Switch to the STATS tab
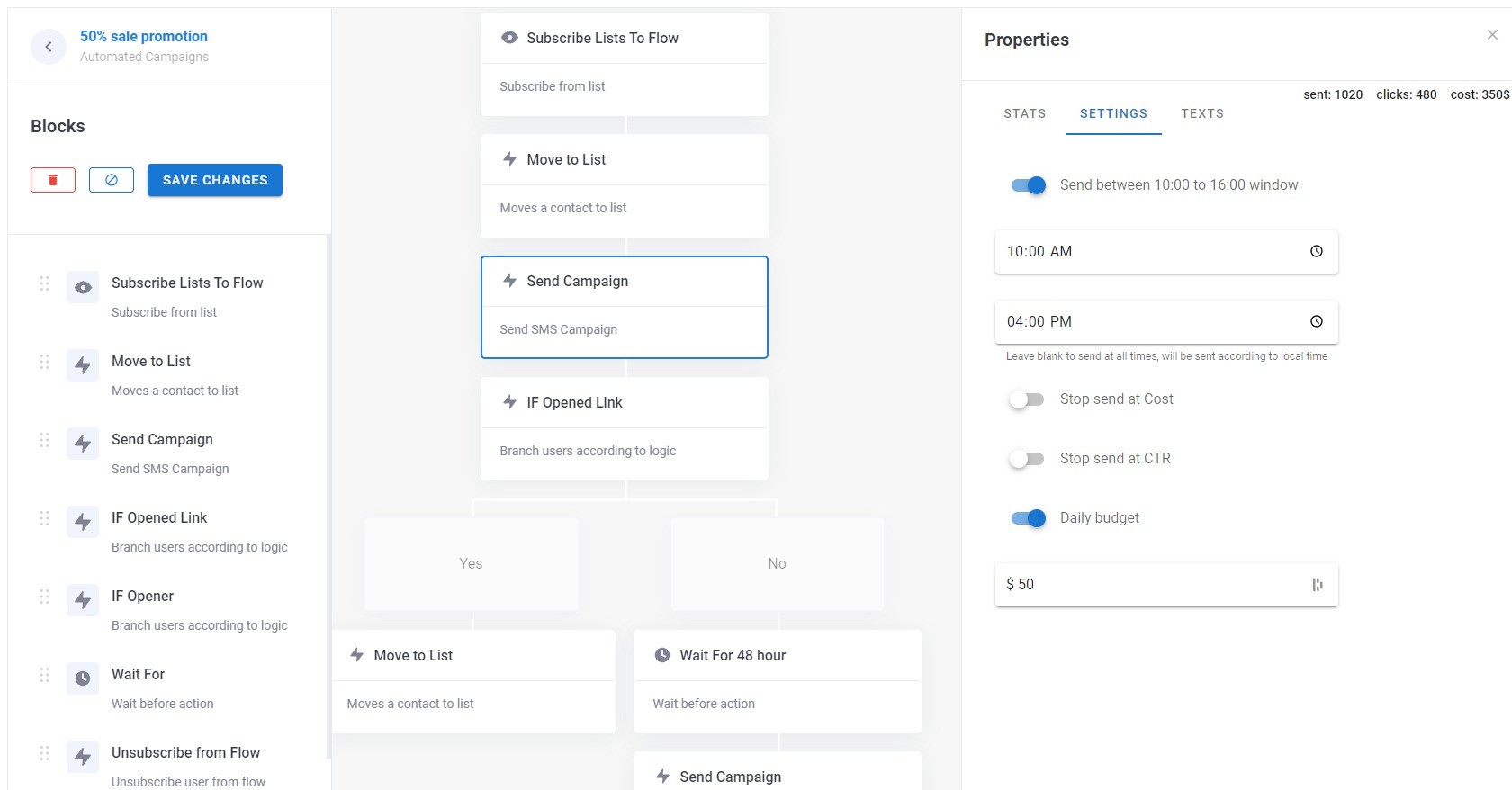 click(x=1024, y=113)
